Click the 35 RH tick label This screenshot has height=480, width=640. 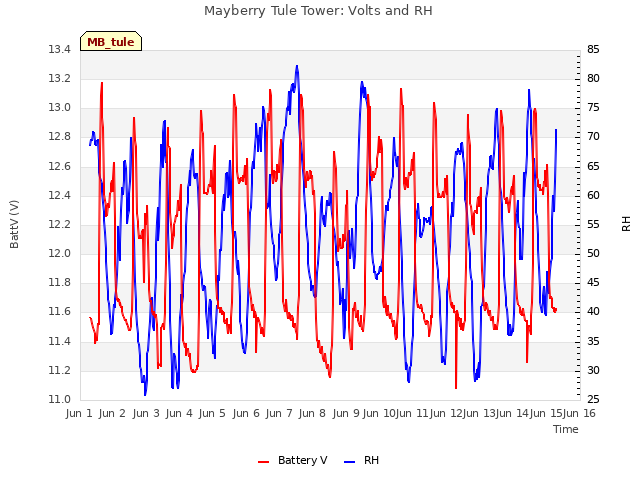pyautogui.click(x=593, y=341)
